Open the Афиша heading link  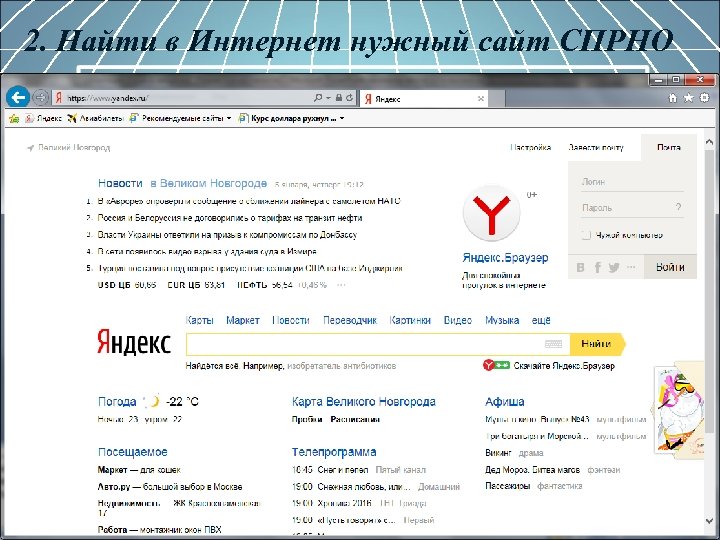pyautogui.click(x=505, y=402)
